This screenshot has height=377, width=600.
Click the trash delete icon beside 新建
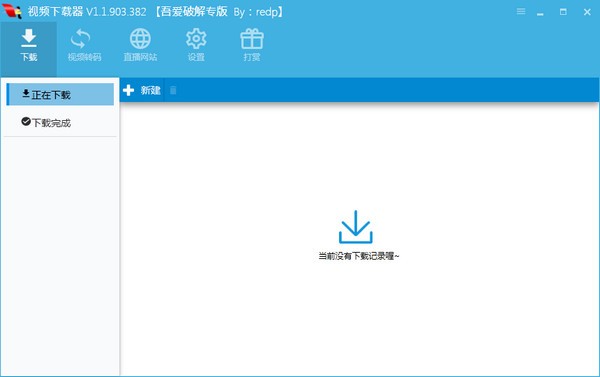(x=173, y=90)
